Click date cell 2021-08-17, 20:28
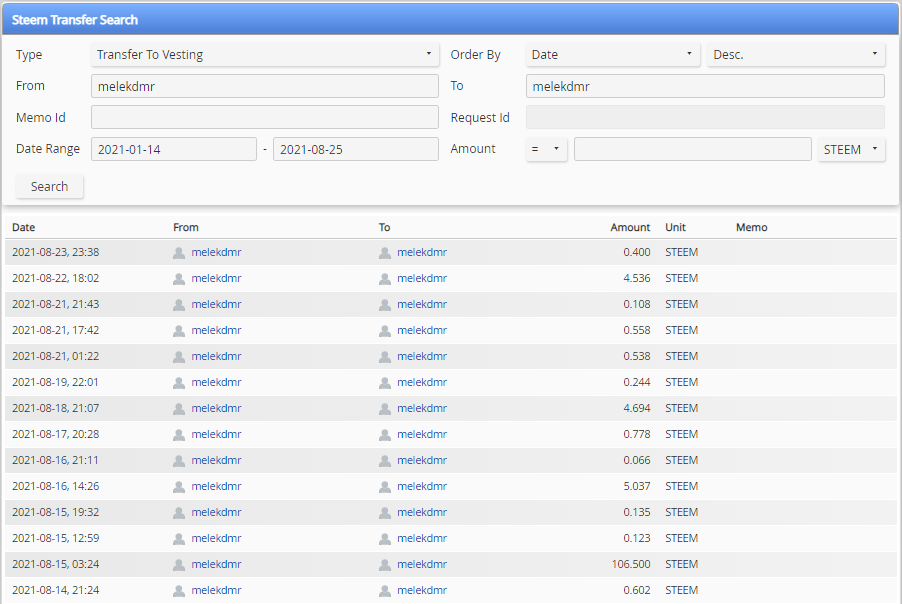This screenshot has width=902, height=604. [55, 434]
